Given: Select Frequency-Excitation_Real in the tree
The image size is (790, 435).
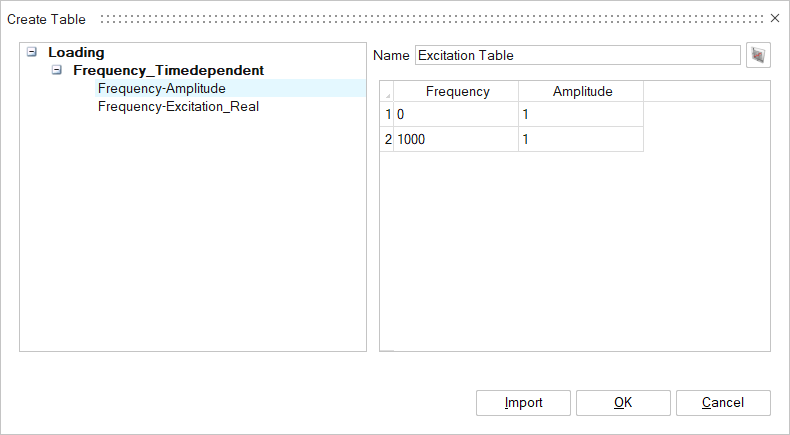Looking at the screenshot, I should click(178, 106).
